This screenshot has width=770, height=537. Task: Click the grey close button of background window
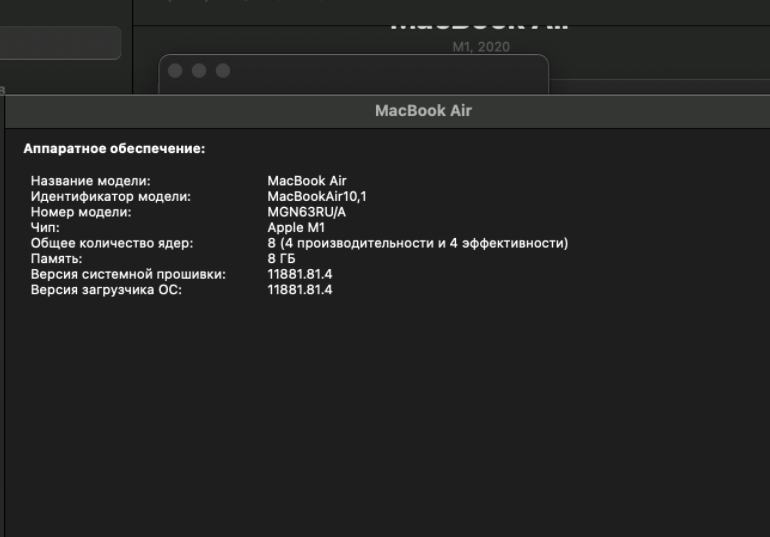click(175, 71)
